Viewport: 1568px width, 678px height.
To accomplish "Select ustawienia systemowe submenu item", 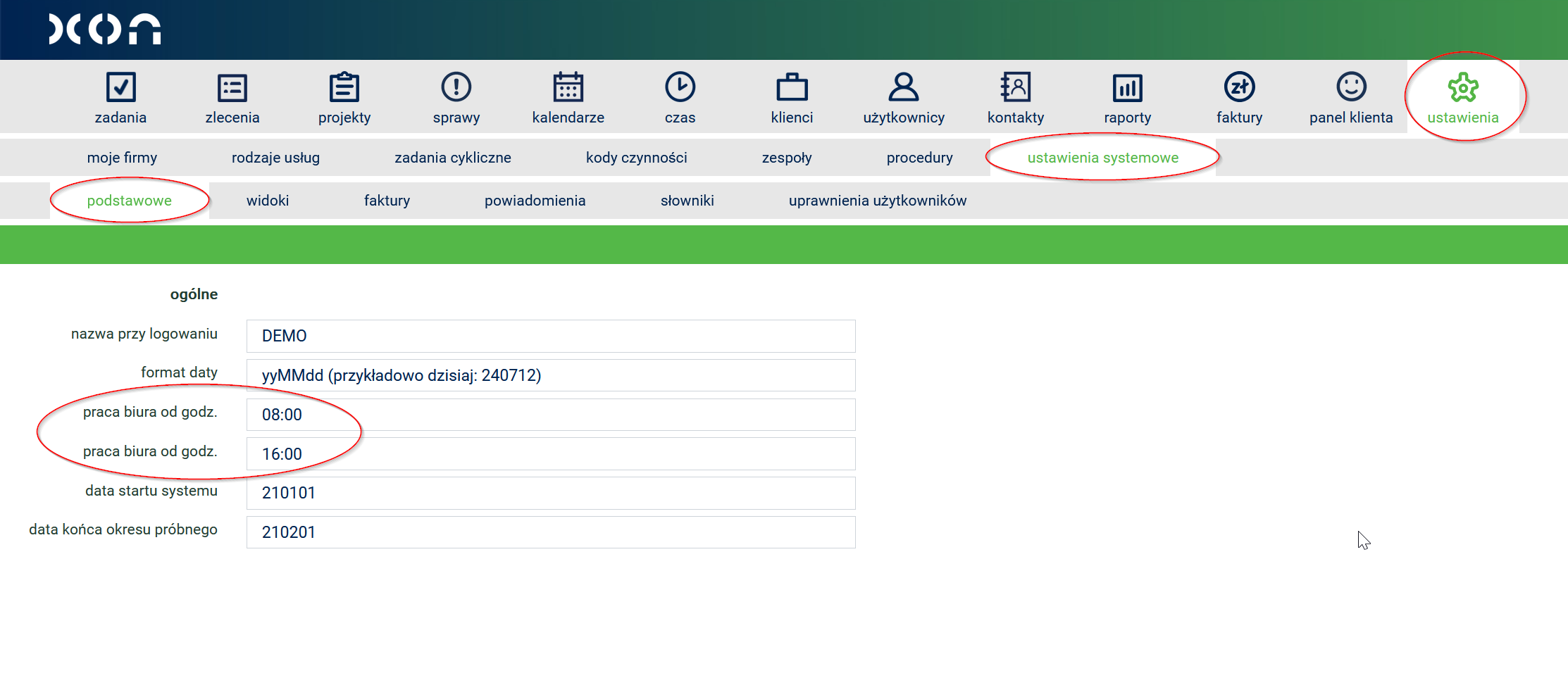I will (1103, 158).
